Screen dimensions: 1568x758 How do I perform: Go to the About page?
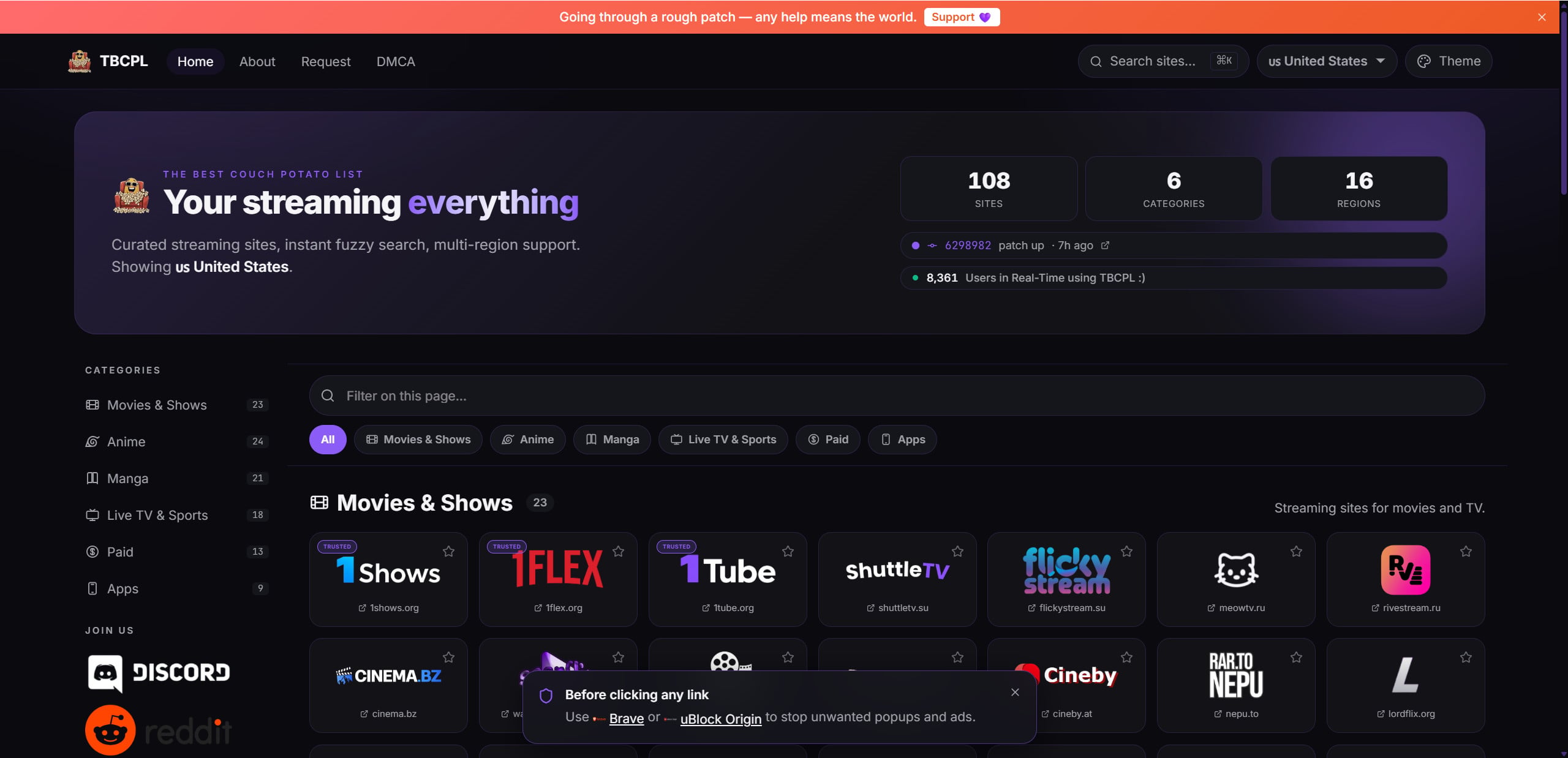pos(257,61)
